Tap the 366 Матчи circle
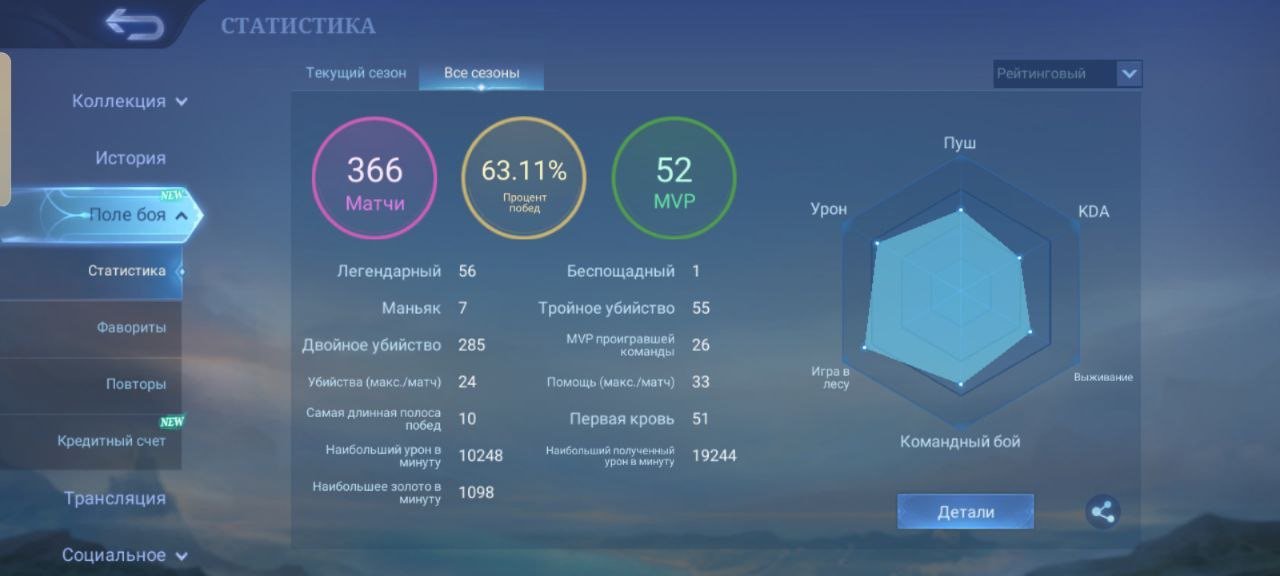Screen dimensions: 1280x576 pyautogui.click(x=375, y=179)
